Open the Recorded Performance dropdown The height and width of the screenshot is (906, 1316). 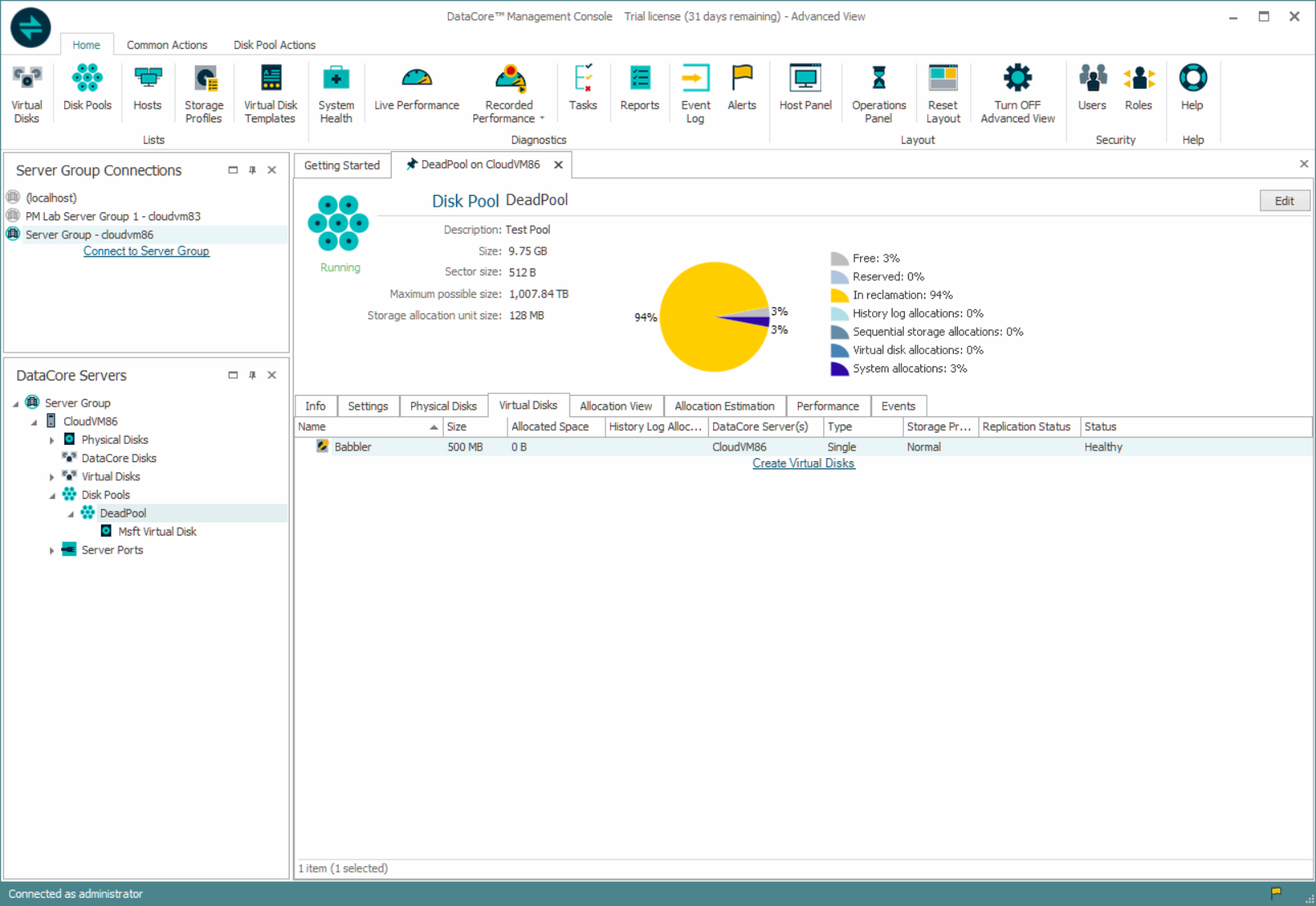[x=541, y=117]
